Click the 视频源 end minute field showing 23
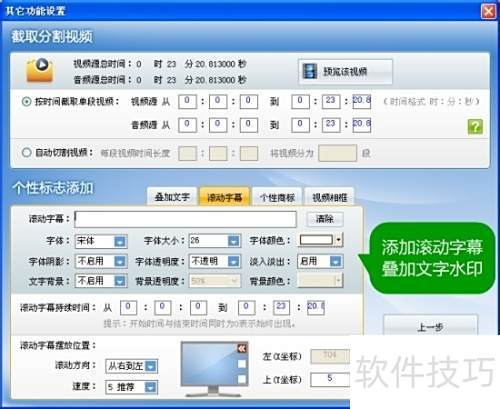500x409 pixels. [x=331, y=102]
